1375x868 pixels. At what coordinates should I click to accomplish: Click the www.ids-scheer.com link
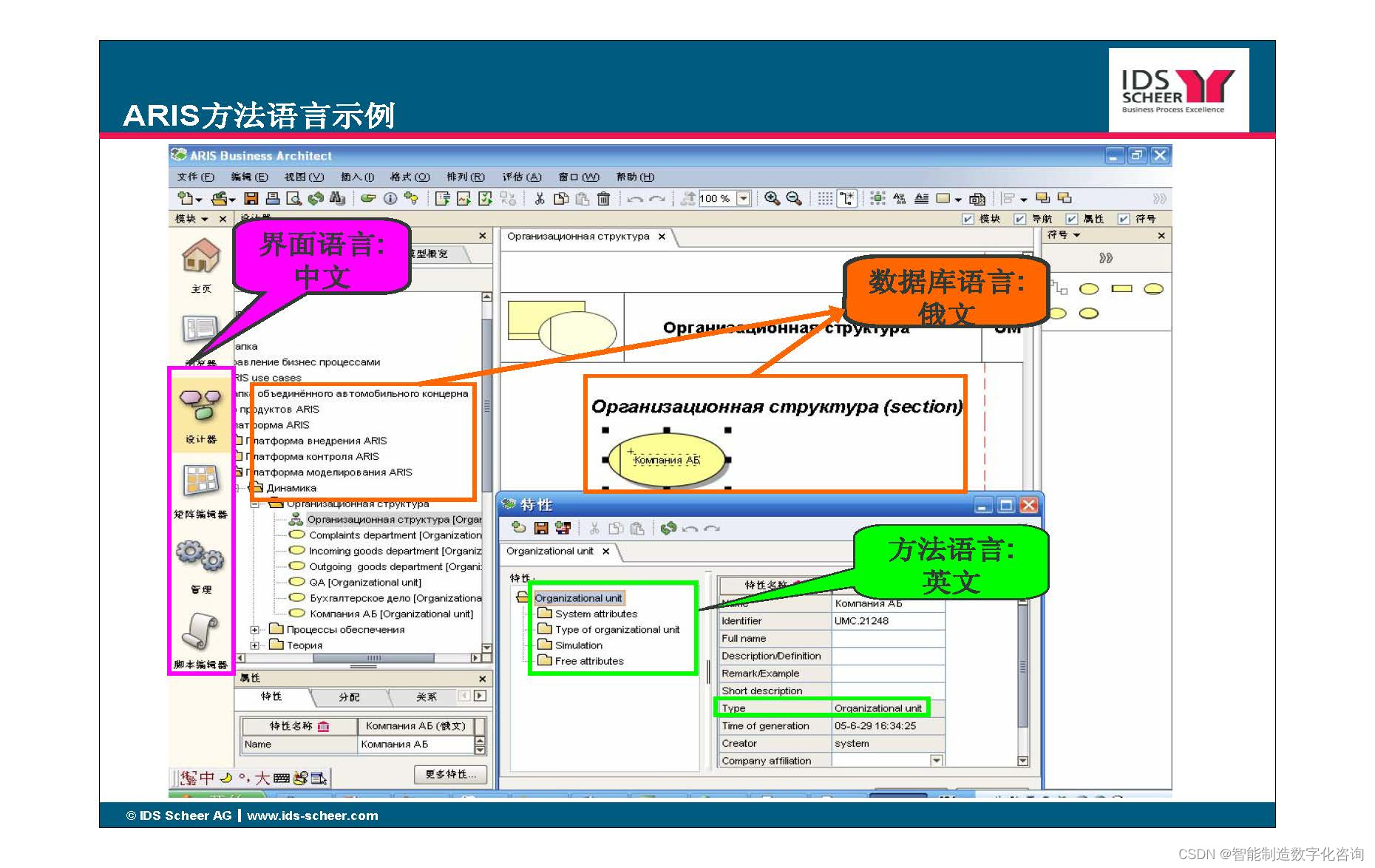click(311, 816)
